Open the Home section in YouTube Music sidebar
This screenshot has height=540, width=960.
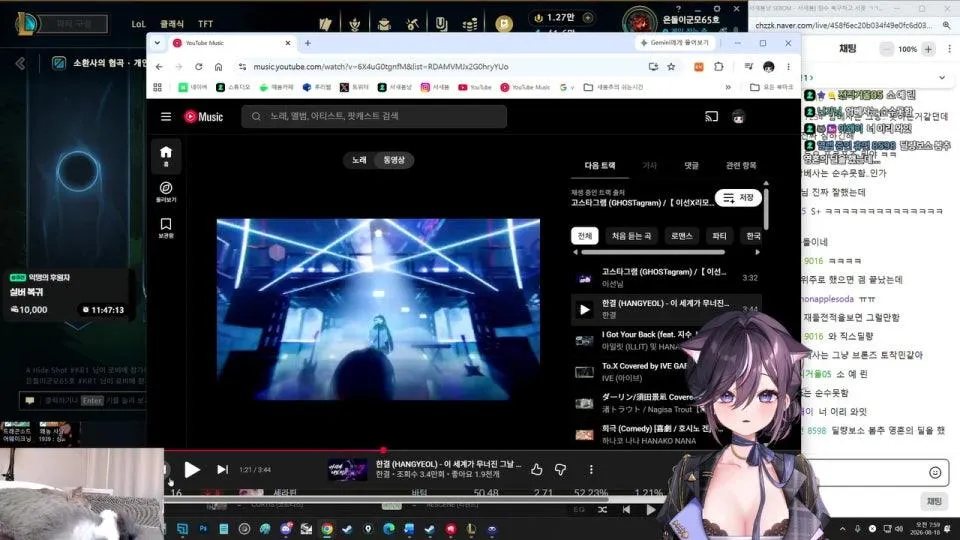166,156
